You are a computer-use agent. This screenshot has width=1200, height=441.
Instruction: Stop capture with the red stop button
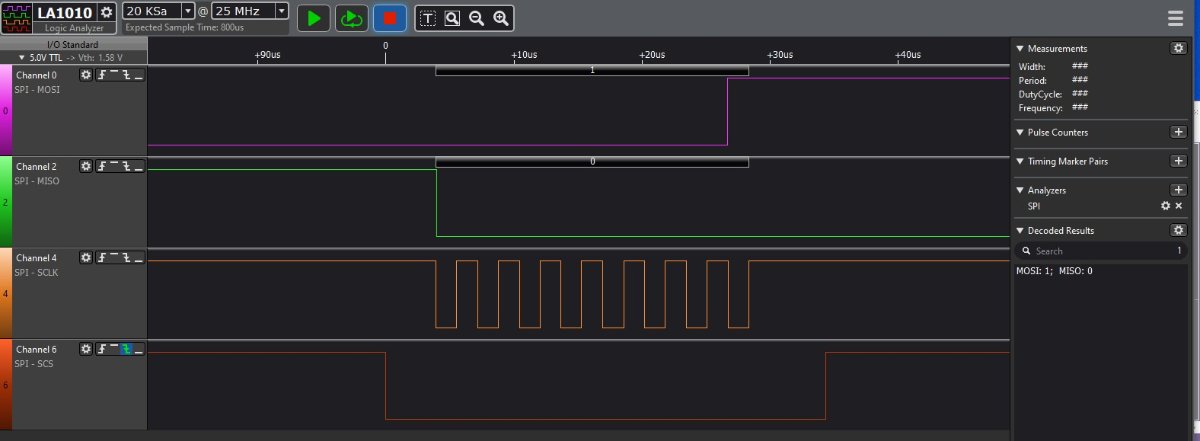tap(389, 18)
